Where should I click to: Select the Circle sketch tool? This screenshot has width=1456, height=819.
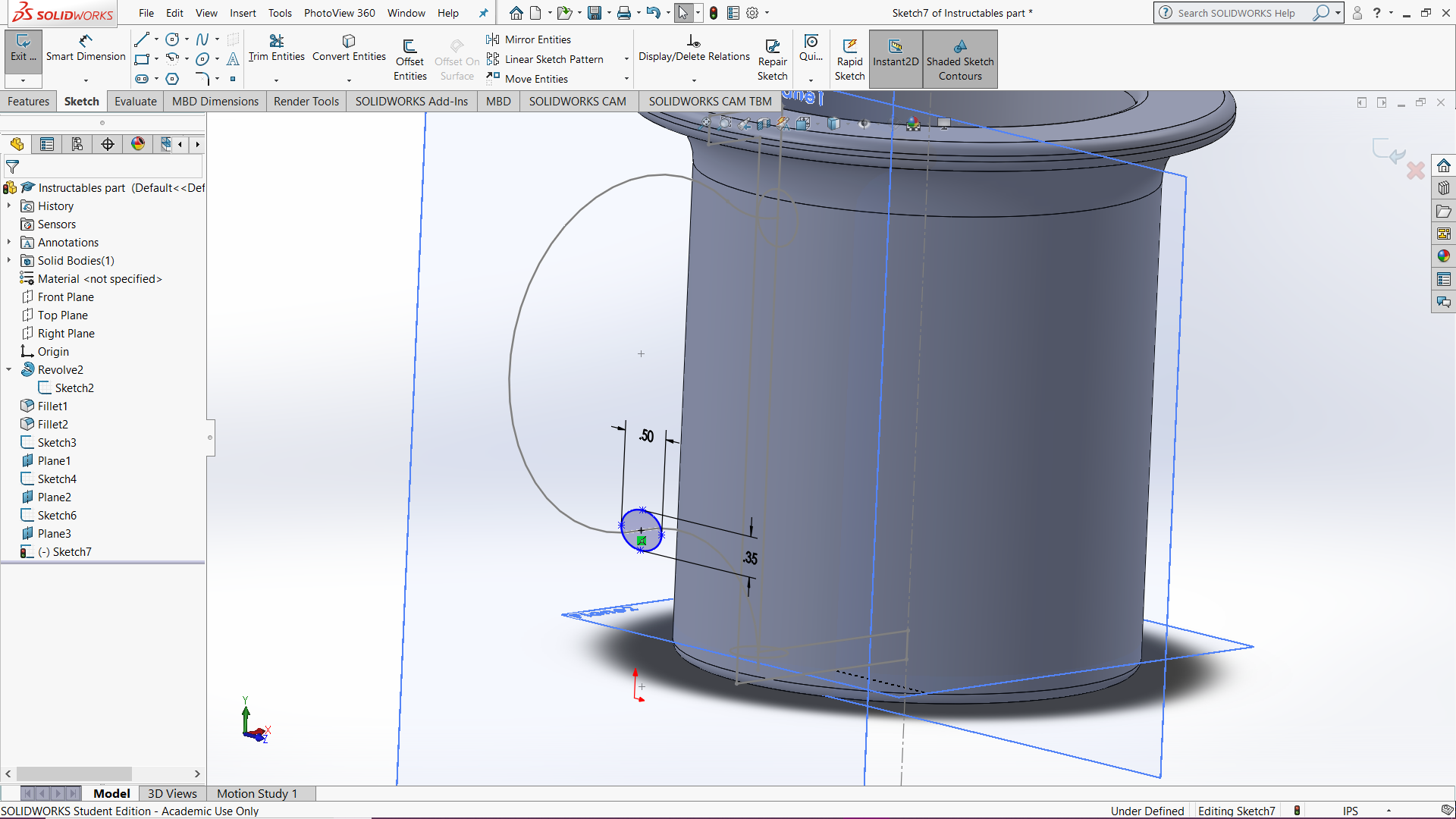173,39
